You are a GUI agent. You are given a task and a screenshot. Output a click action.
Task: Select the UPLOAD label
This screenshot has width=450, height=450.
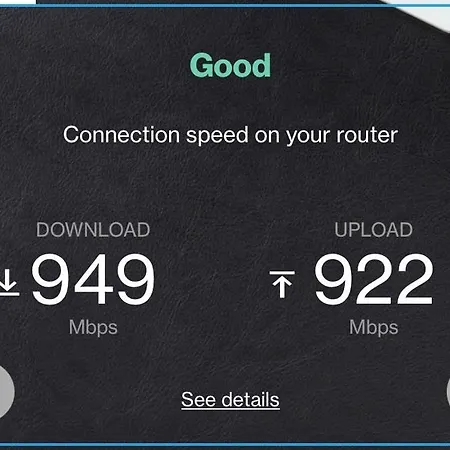[373, 230]
